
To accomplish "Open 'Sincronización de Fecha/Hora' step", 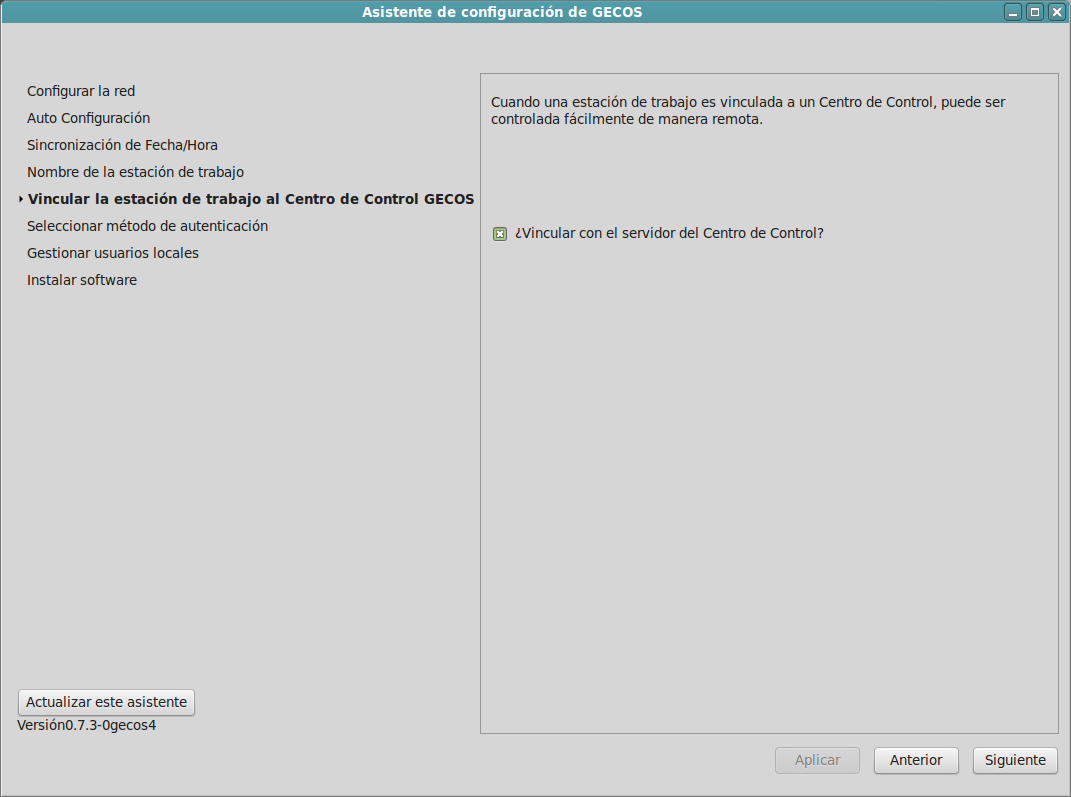I will [x=122, y=145].
